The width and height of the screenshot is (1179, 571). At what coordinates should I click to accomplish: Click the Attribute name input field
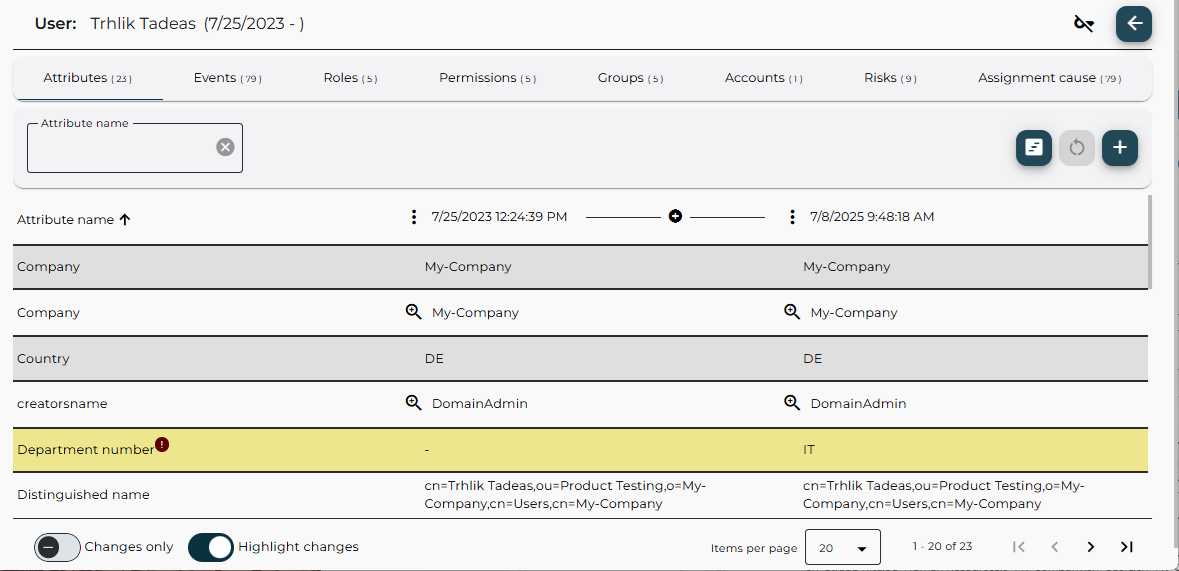point(120,149)
